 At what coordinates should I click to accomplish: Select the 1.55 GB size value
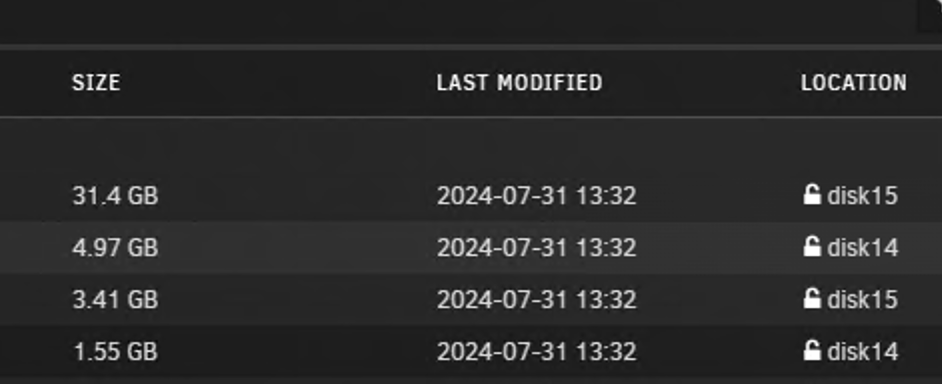[115, 351]
